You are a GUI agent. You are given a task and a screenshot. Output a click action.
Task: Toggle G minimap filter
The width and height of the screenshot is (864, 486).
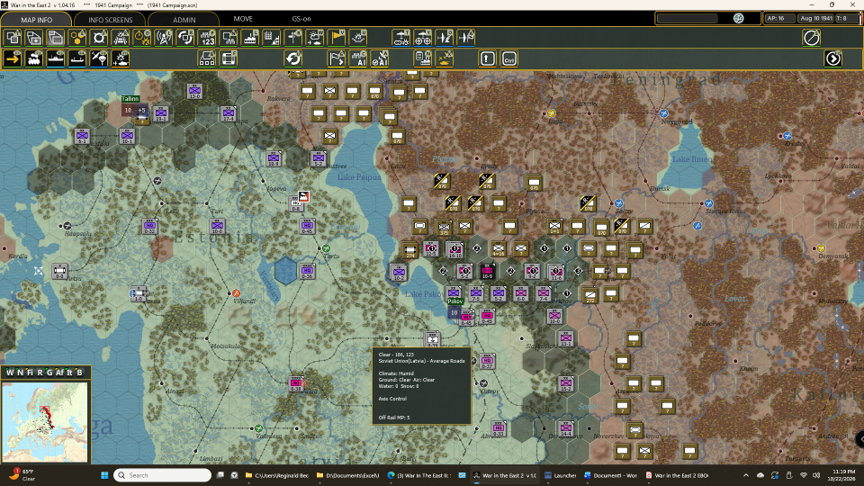pos(49,372)
